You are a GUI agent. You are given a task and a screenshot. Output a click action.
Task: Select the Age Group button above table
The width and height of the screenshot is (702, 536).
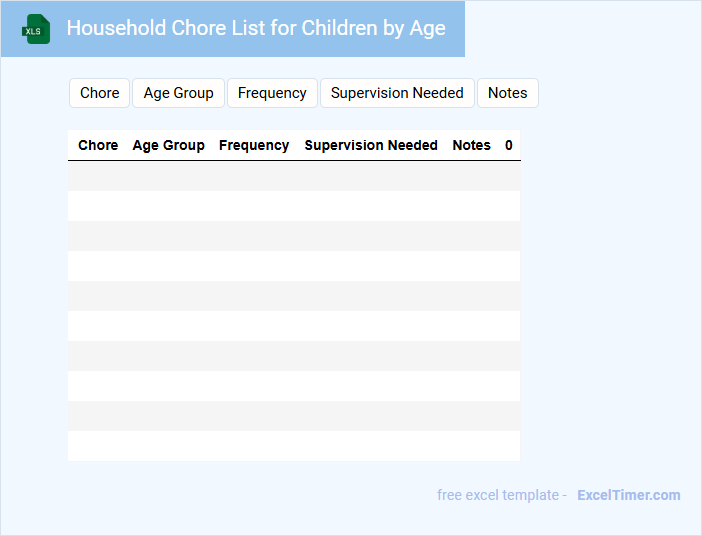click(x=178, y=93)
